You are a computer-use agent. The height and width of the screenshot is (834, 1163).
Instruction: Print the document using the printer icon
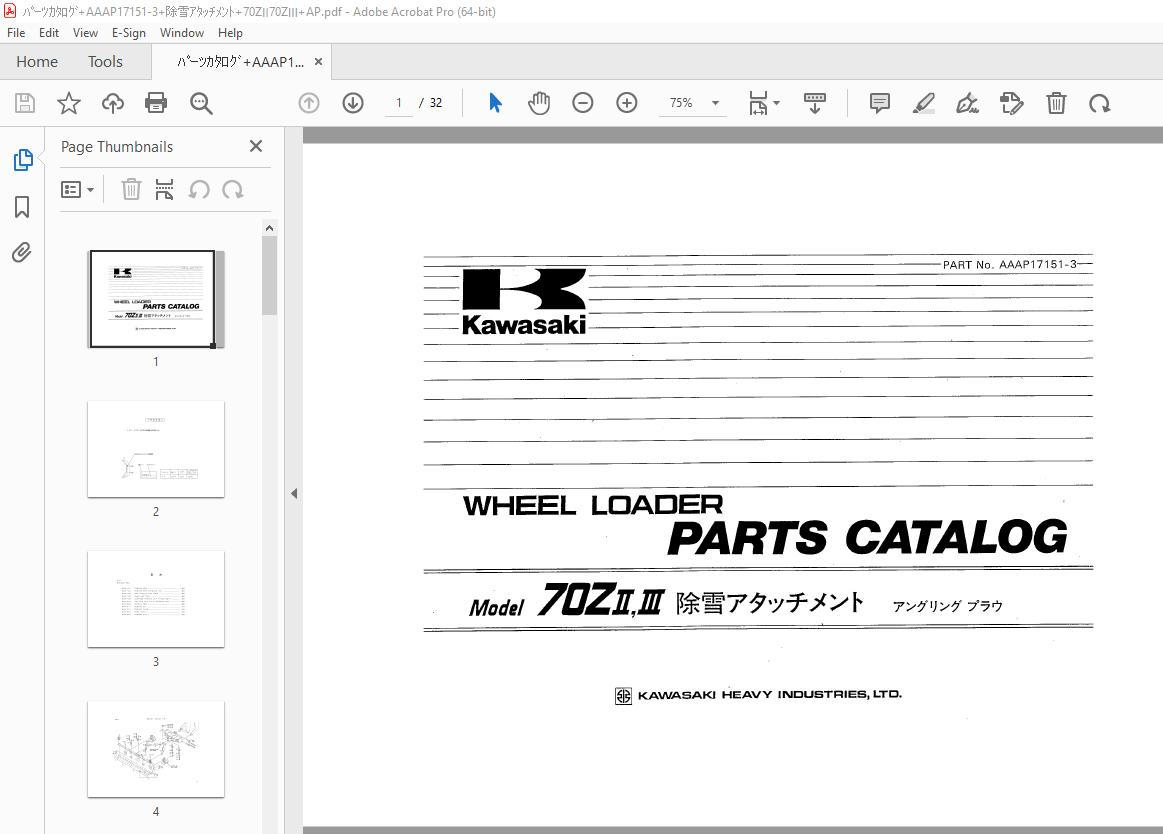[x=156, y=103]
